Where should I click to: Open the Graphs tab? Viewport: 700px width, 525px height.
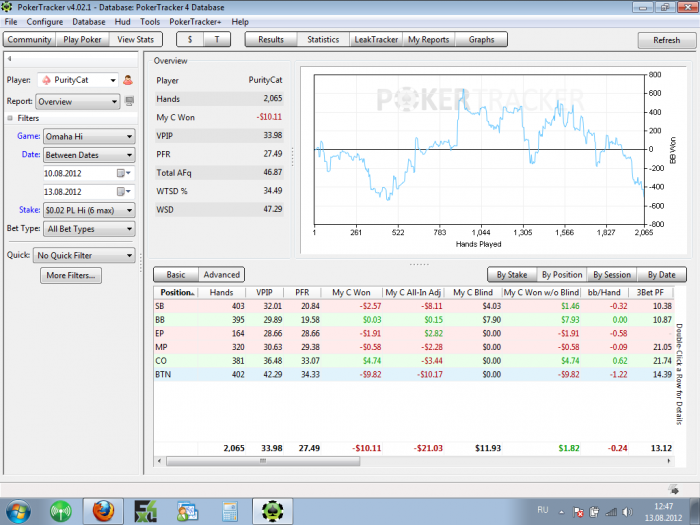[x=481, y=40]
